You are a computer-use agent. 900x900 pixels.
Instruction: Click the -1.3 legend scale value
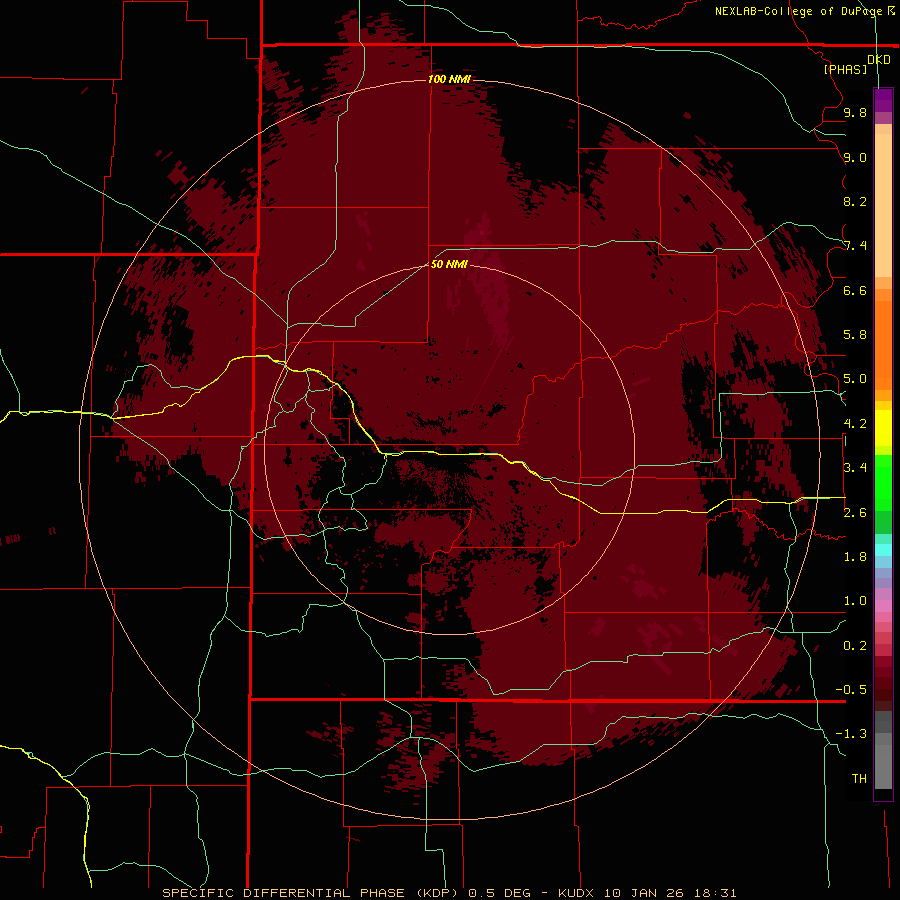(851, 734)
